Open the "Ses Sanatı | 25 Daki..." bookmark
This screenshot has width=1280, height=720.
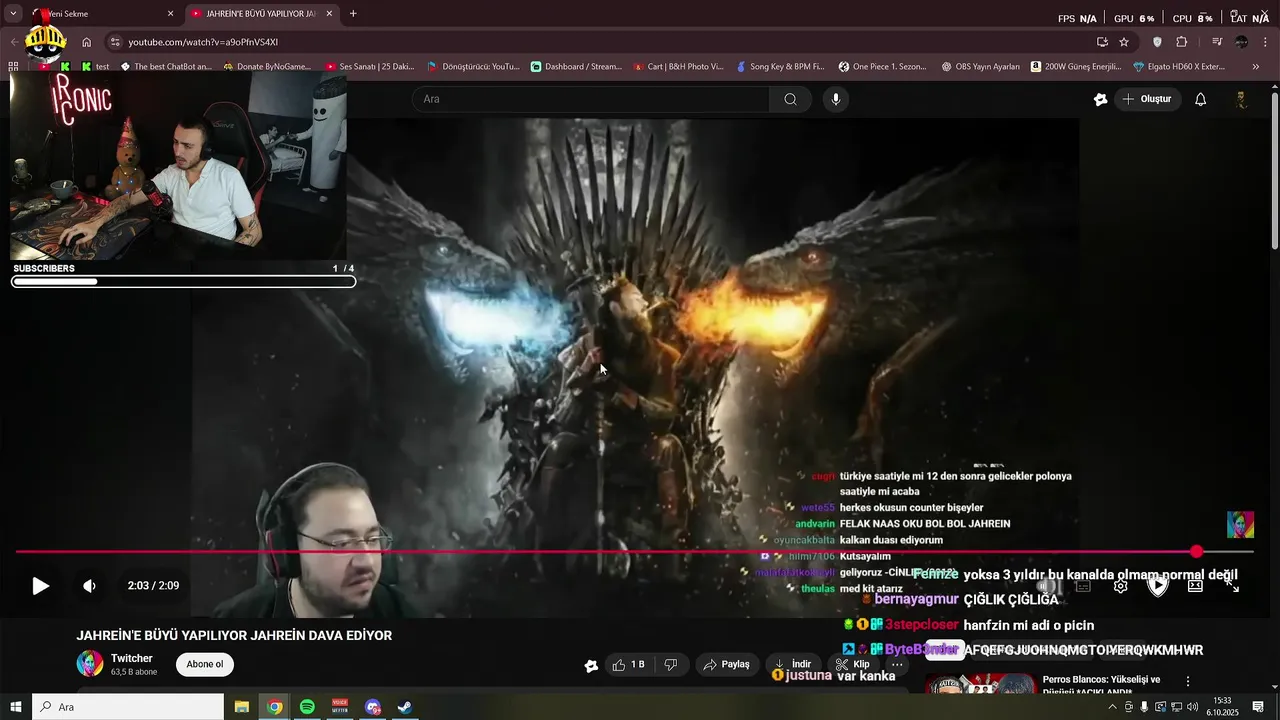(x=370, y=67)
